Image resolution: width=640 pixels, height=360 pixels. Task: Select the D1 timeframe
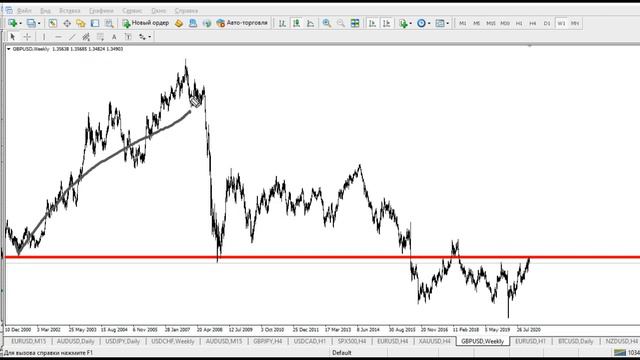547,24
